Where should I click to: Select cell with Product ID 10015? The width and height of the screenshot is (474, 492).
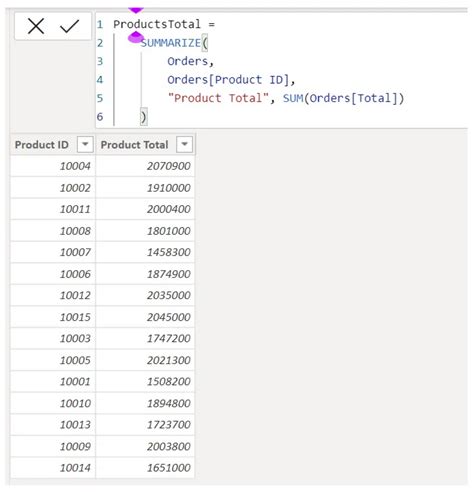click(53, 317)
